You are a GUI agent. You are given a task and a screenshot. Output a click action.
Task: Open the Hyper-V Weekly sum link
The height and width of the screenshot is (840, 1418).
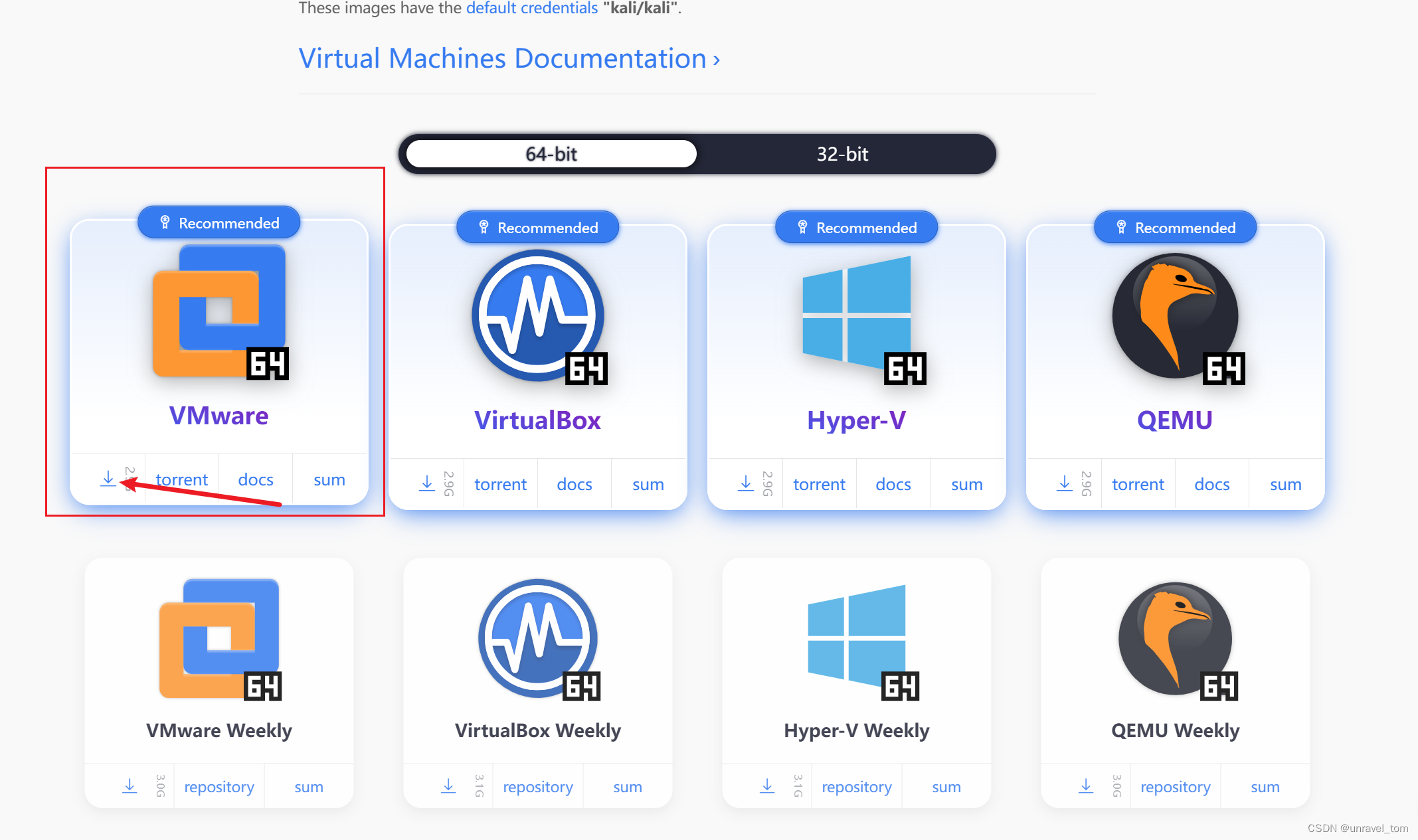(946, 787)
